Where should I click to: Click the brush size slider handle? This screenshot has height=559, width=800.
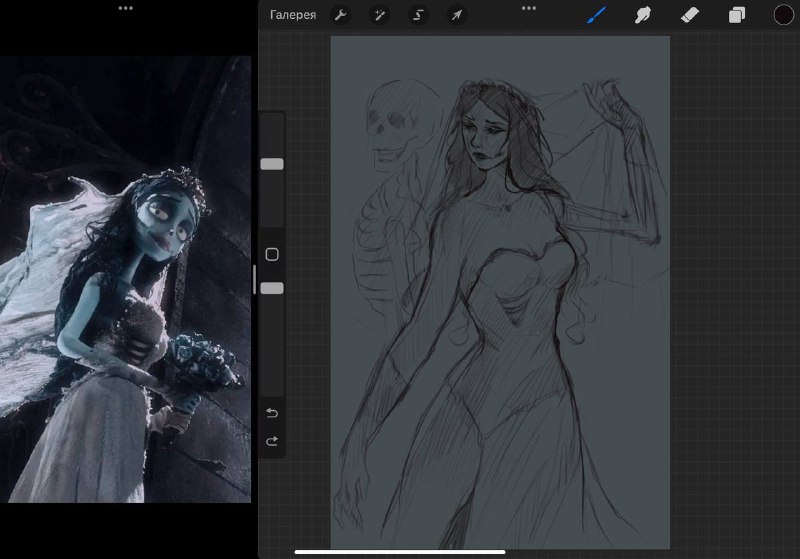coord(272,164)
